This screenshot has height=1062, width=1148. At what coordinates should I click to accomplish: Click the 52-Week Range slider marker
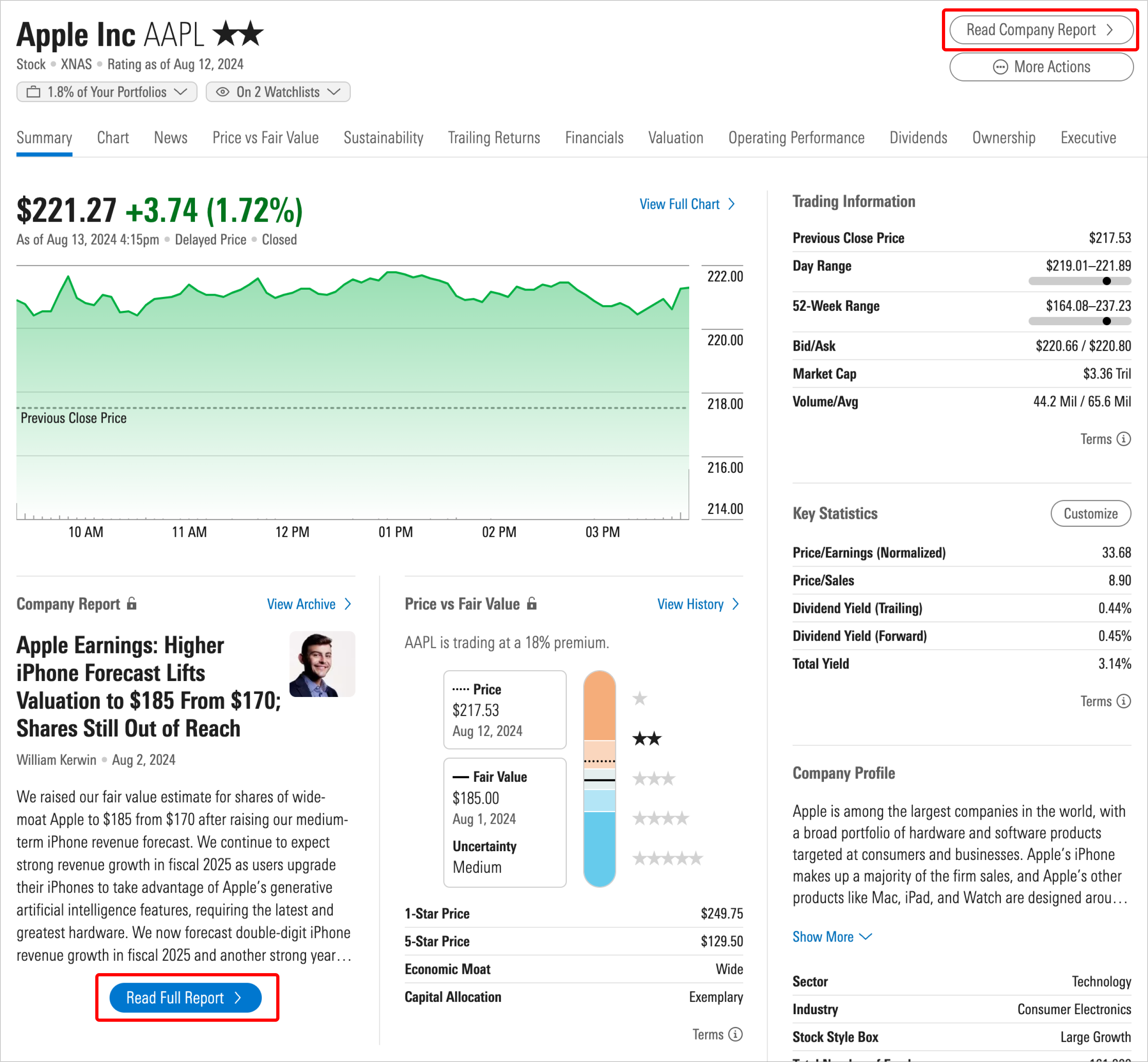tap(1107, 321)
